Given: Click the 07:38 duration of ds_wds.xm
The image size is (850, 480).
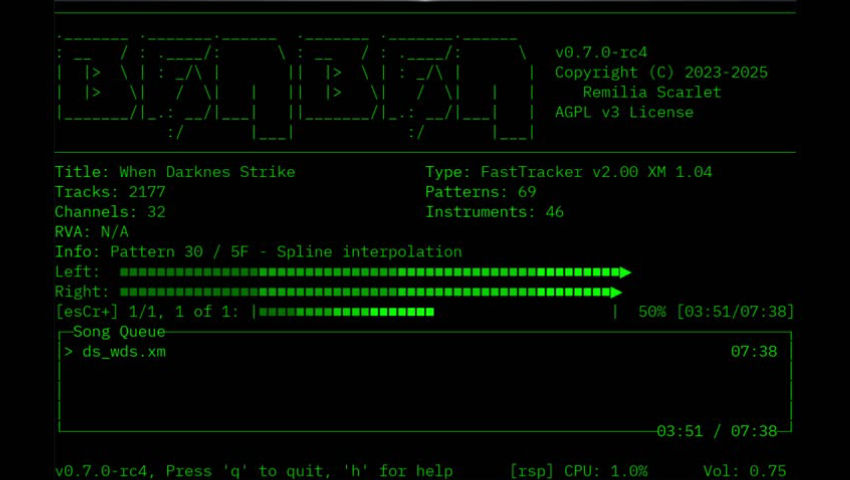Looking at the screenshot, I should pyautogui.click(x=754, y=352).
